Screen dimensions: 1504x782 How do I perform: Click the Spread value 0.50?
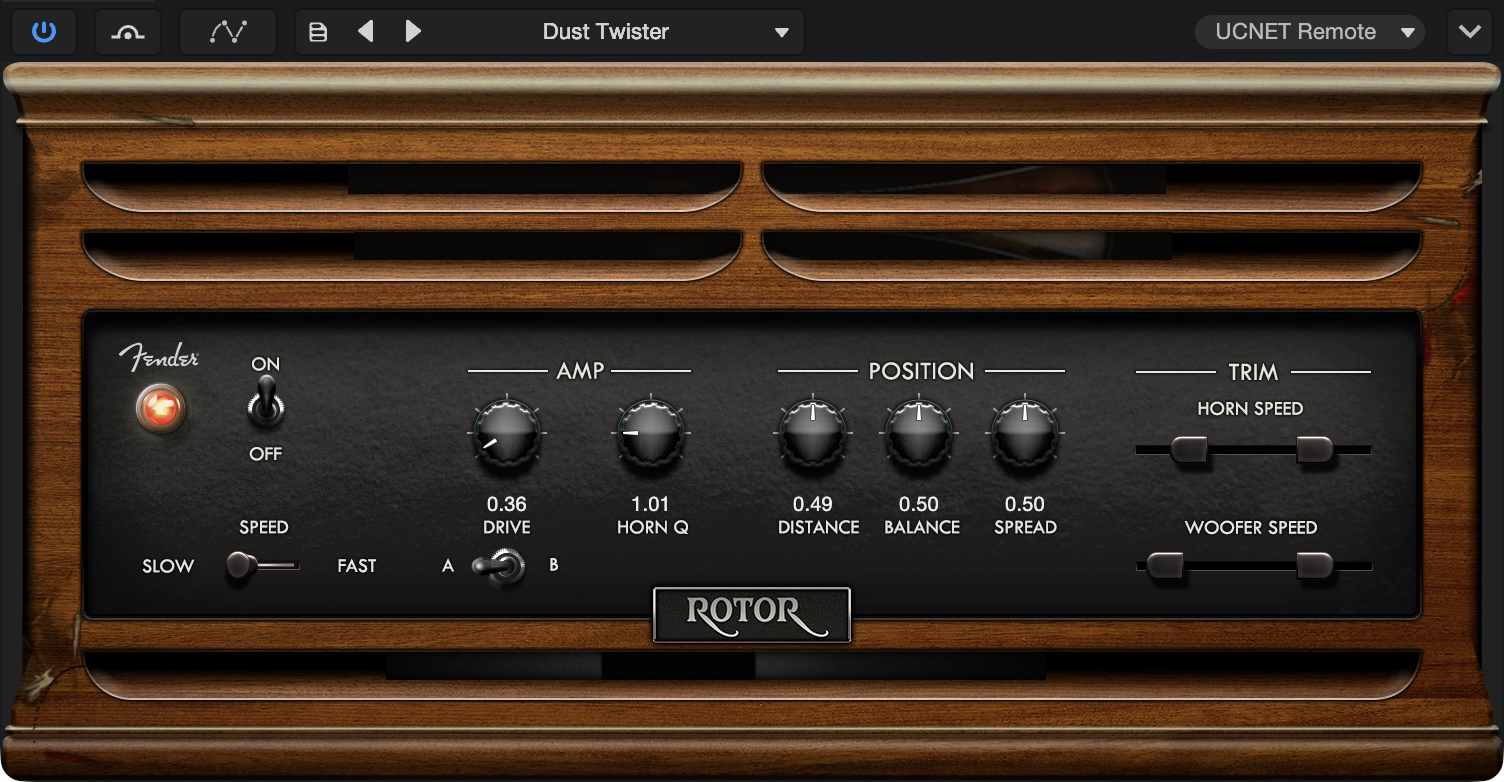(x=1025, y=504)
